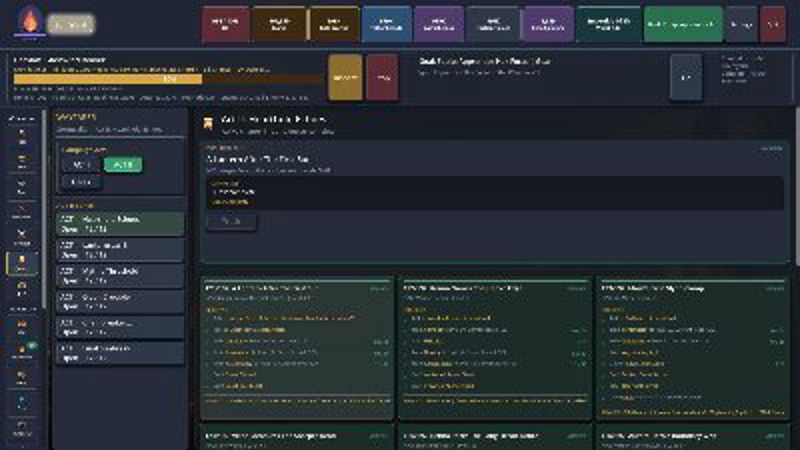Click the gold button next to the progress bar
This screenshot has width=800, height=450.
click(x=345, y=78)
